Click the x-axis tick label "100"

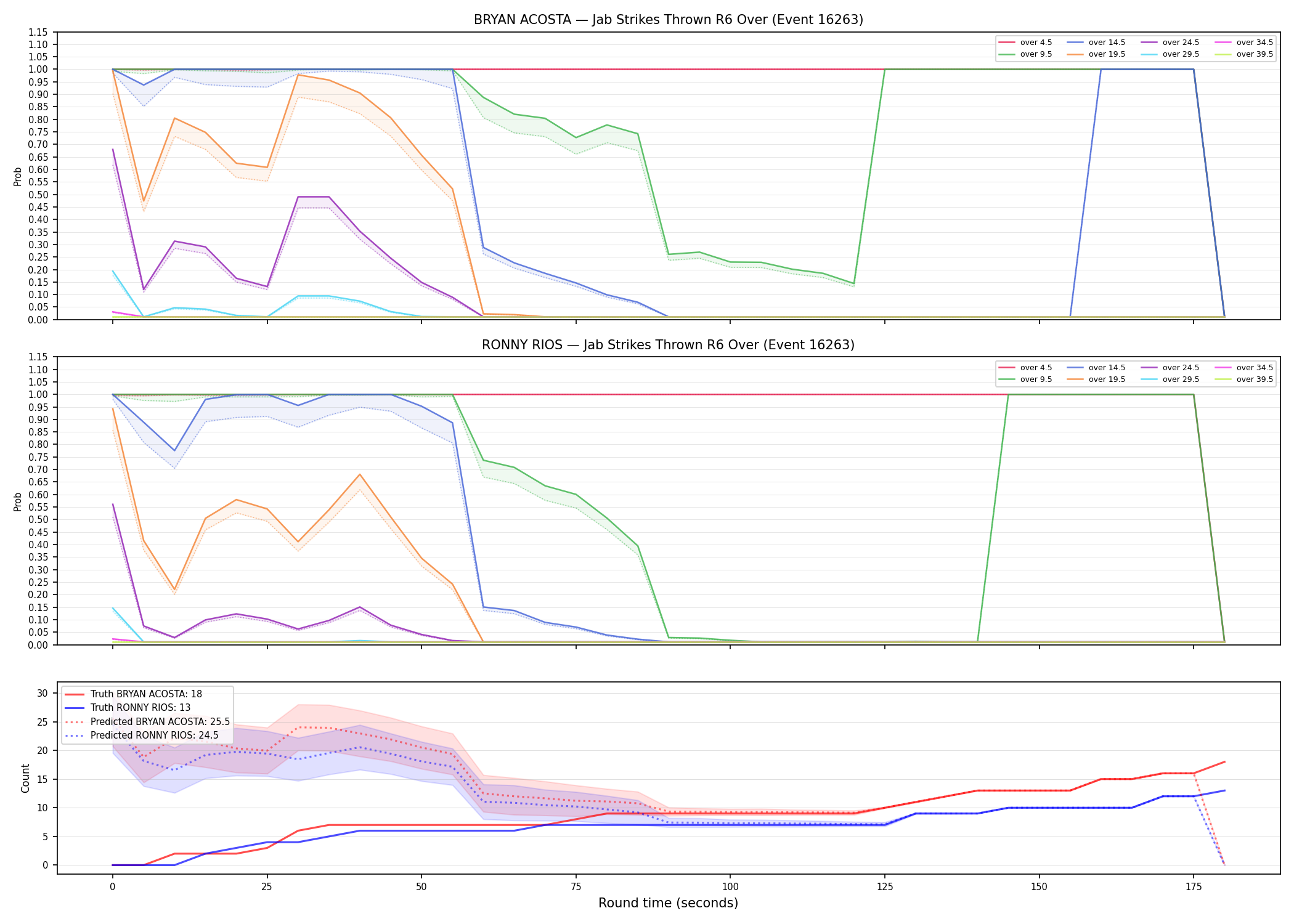pyautogui.click(x=730, y=887)
